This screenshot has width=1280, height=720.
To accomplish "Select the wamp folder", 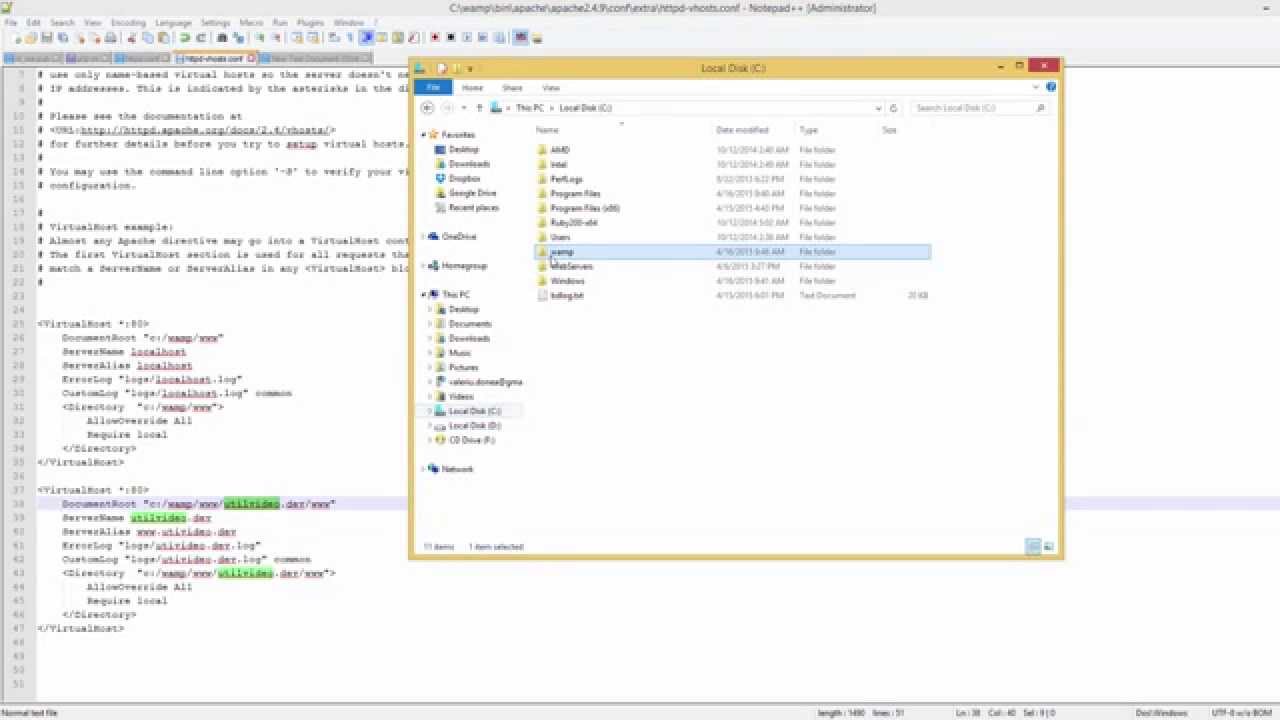I will click(x=732, y=252).
